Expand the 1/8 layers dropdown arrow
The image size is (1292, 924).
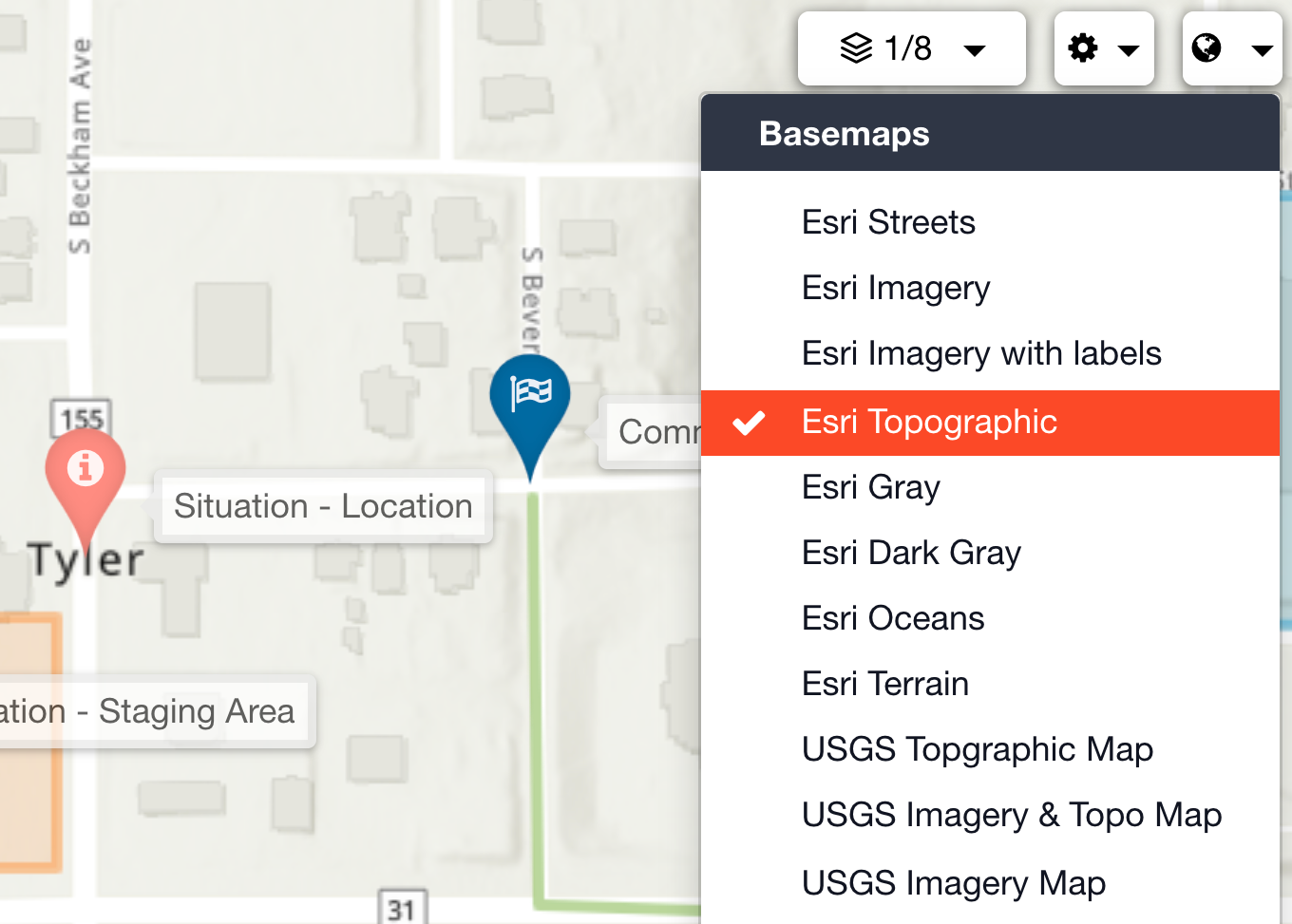[x=975, y=50]
